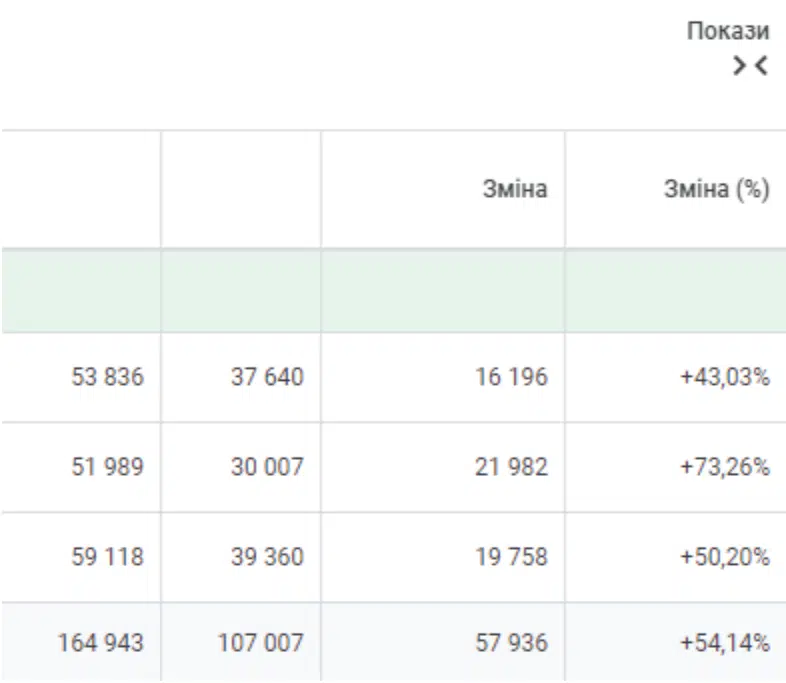Viewport: 786px width, 683px height.
Task: Select the cell showing 30 007
Action: click(x=267, y=466)
